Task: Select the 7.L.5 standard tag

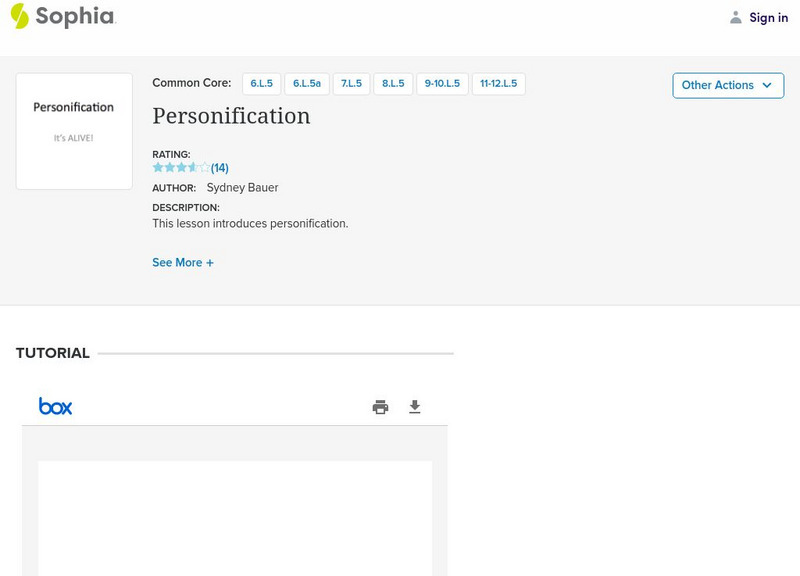Action: pyautogui.click(x=351, y=84)
